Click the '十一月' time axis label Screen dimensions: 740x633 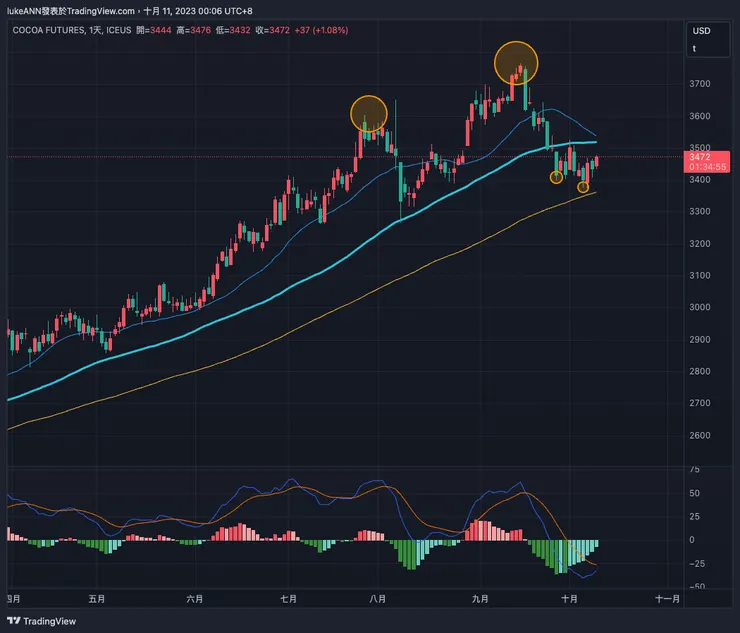[x=667, y=599]
